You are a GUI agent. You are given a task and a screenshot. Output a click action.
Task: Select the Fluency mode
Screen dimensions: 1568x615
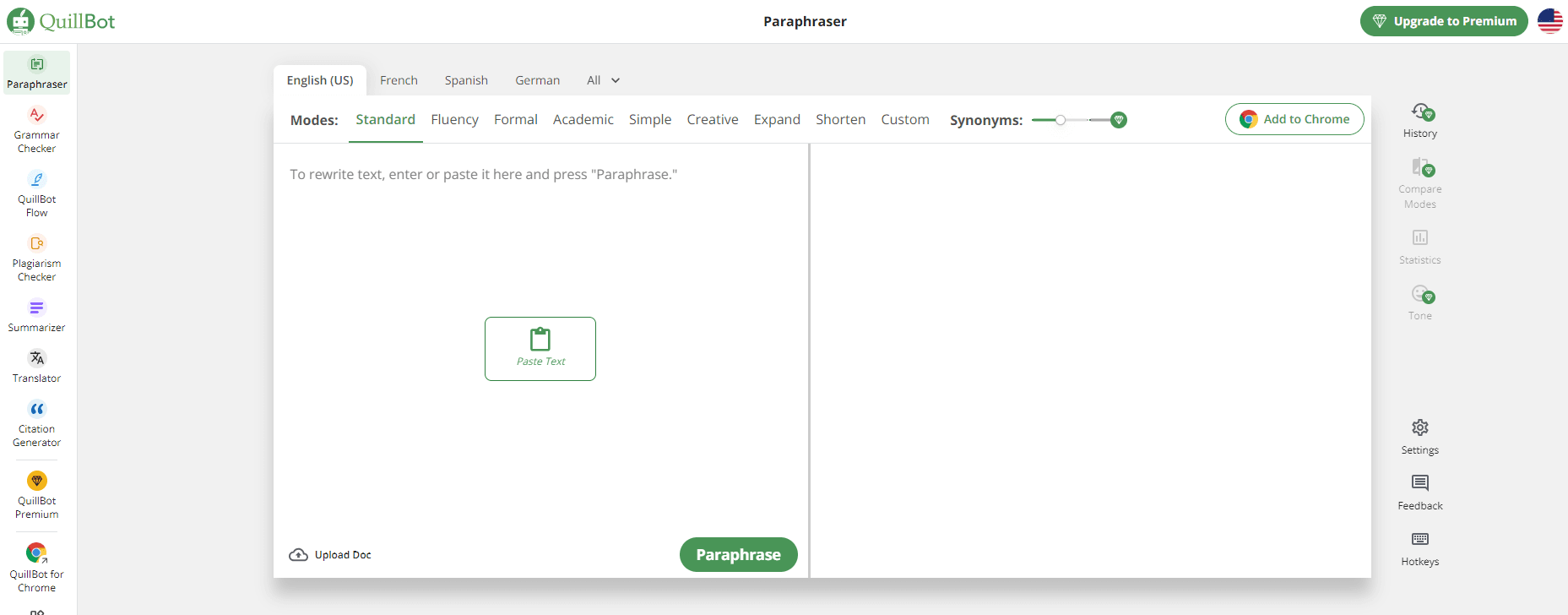pyautogui.click(x=454, y=120)
